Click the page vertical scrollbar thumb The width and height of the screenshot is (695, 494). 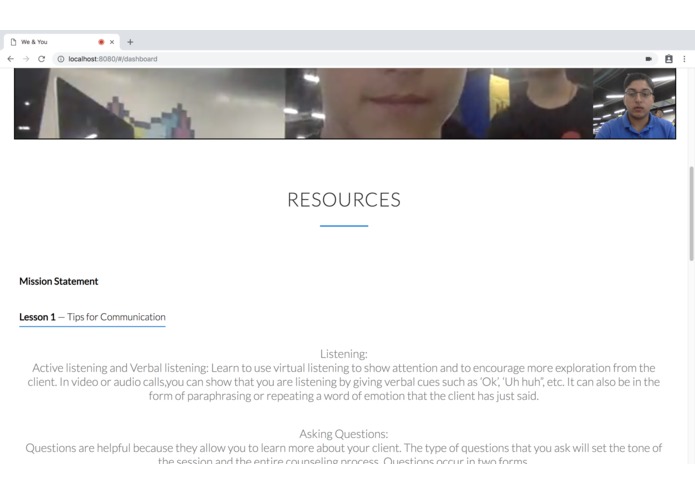691,214
